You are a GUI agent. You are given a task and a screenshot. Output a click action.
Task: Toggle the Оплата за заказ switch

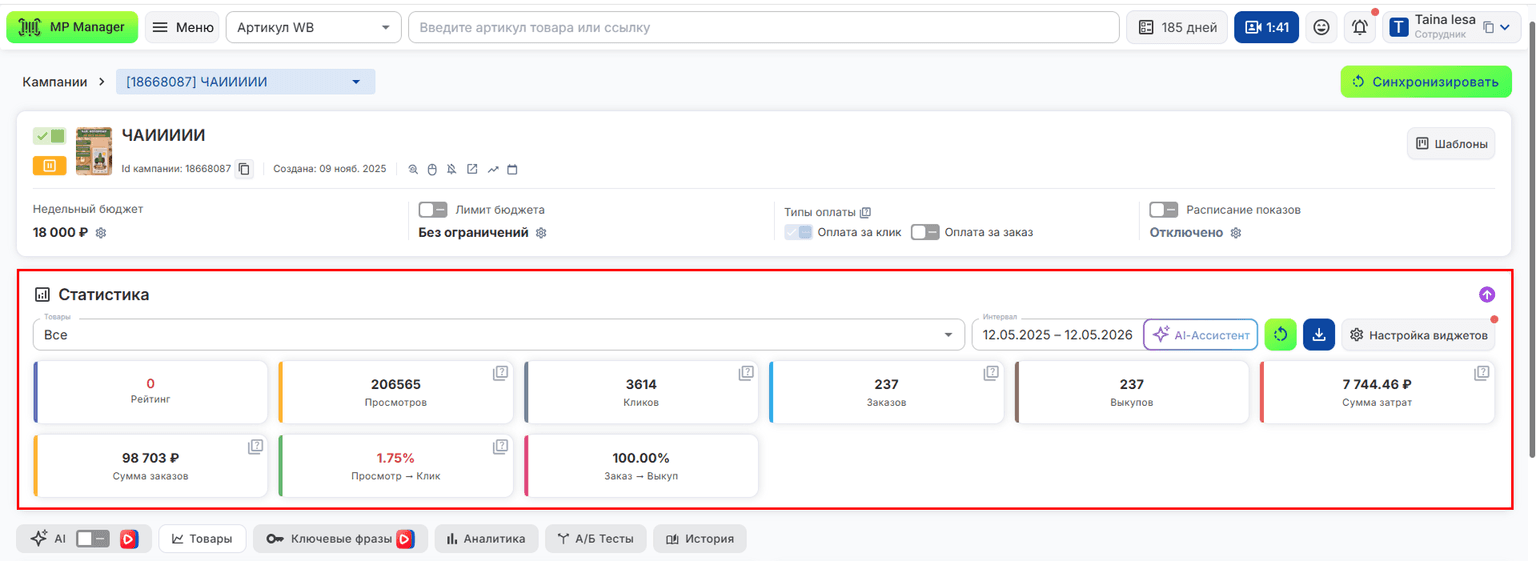(925, 232)
